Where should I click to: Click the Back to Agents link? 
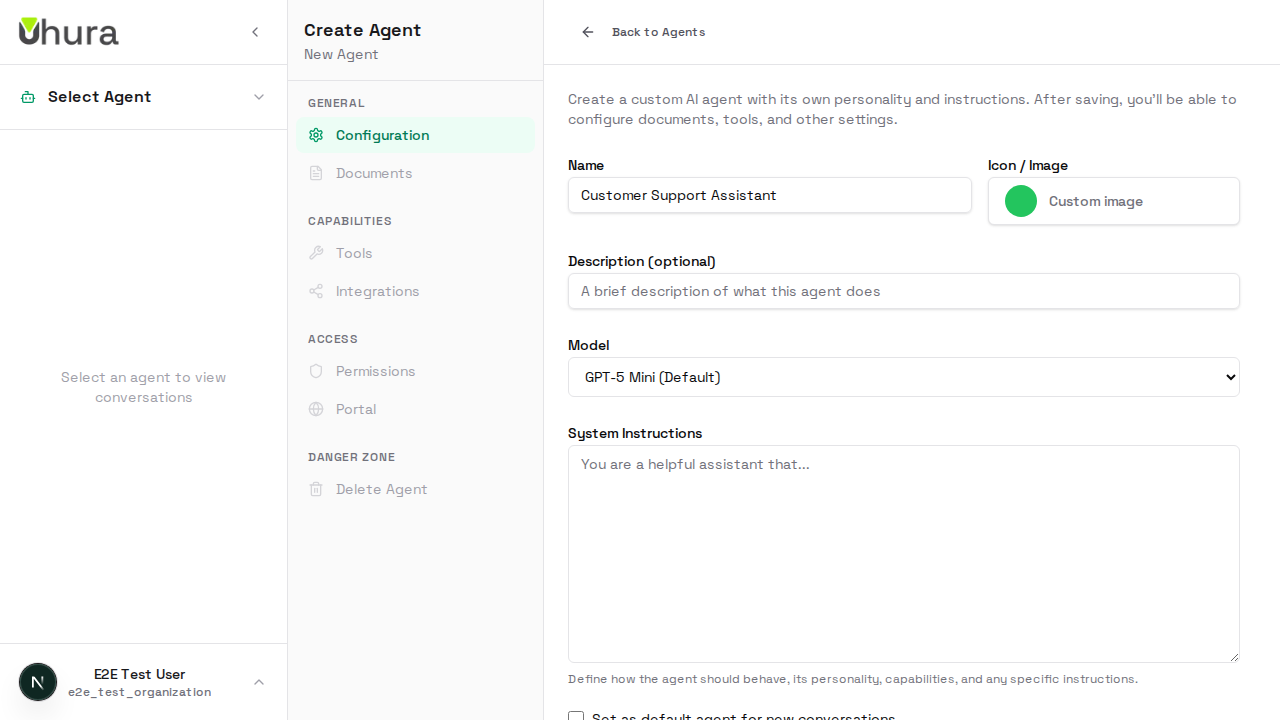[658, 32]
